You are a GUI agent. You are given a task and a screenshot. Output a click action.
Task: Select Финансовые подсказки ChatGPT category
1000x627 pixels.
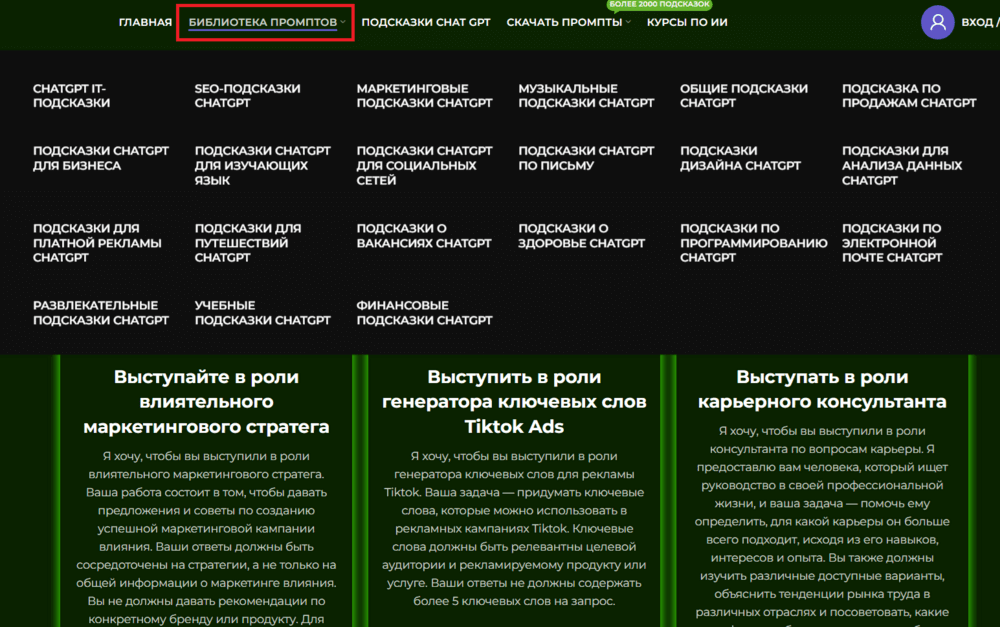pos(424,313)
